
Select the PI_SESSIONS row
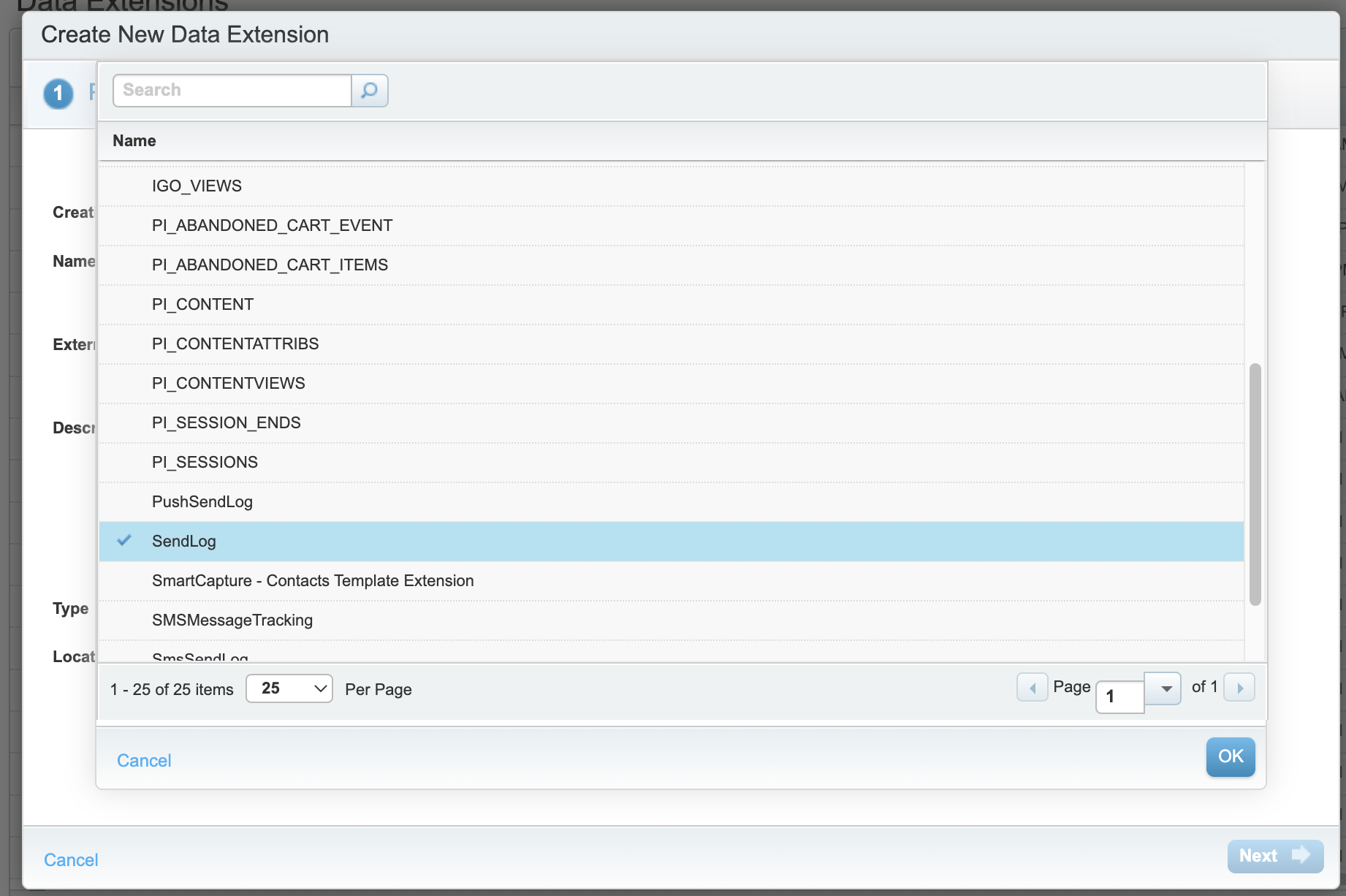[671, 463]
